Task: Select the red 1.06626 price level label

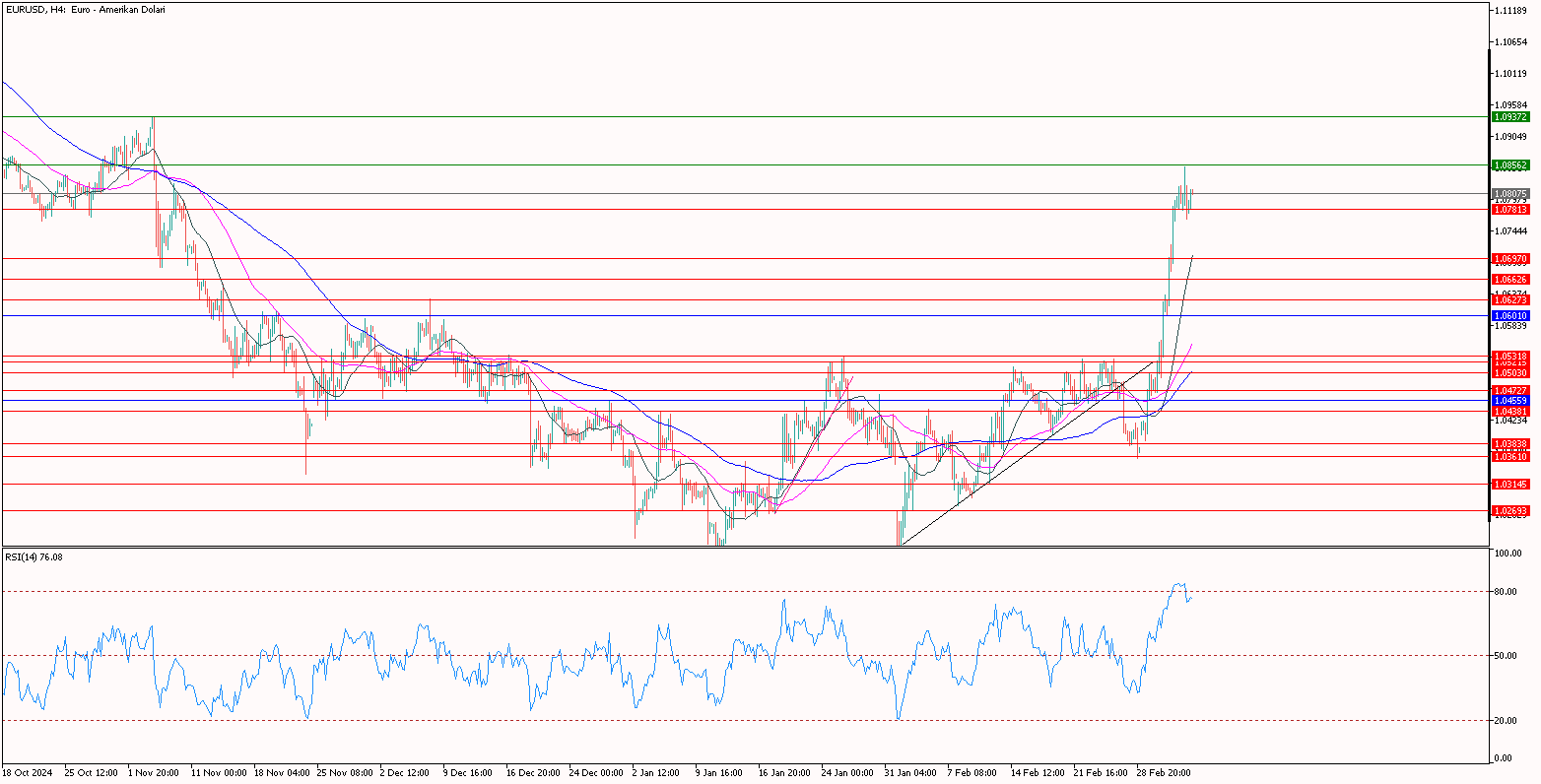Action: point(1510,279)
